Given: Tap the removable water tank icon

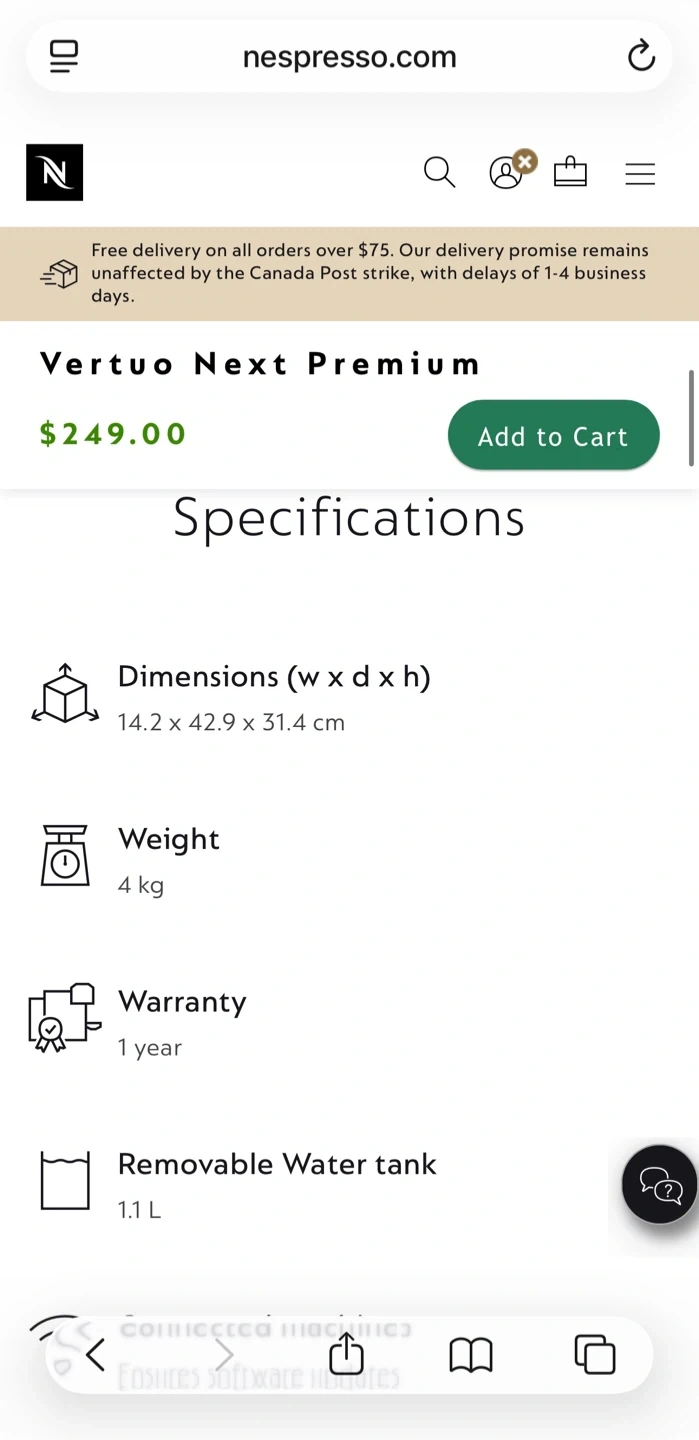Looking at the screenshot, I should 65,1181.
